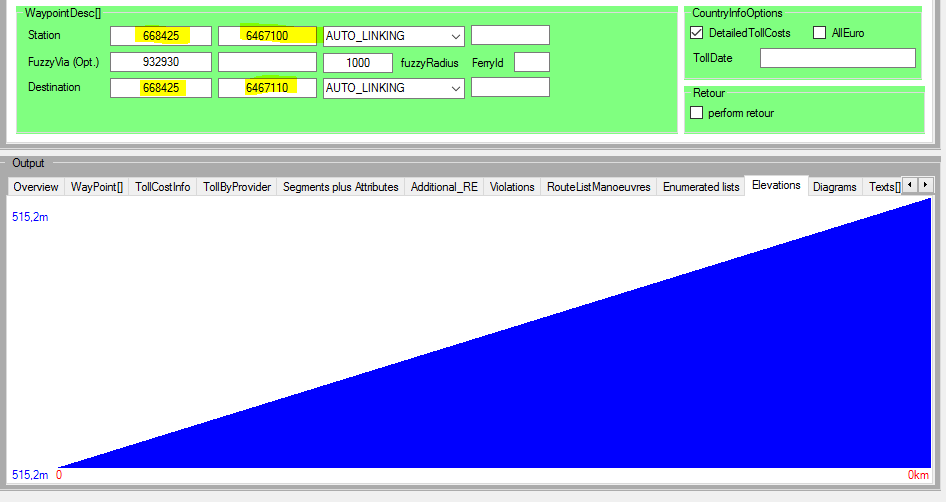Image resolution: width=946 pixels, height=502 pixels.
Task: Click the FerryId input box
Action: point(531,62)
